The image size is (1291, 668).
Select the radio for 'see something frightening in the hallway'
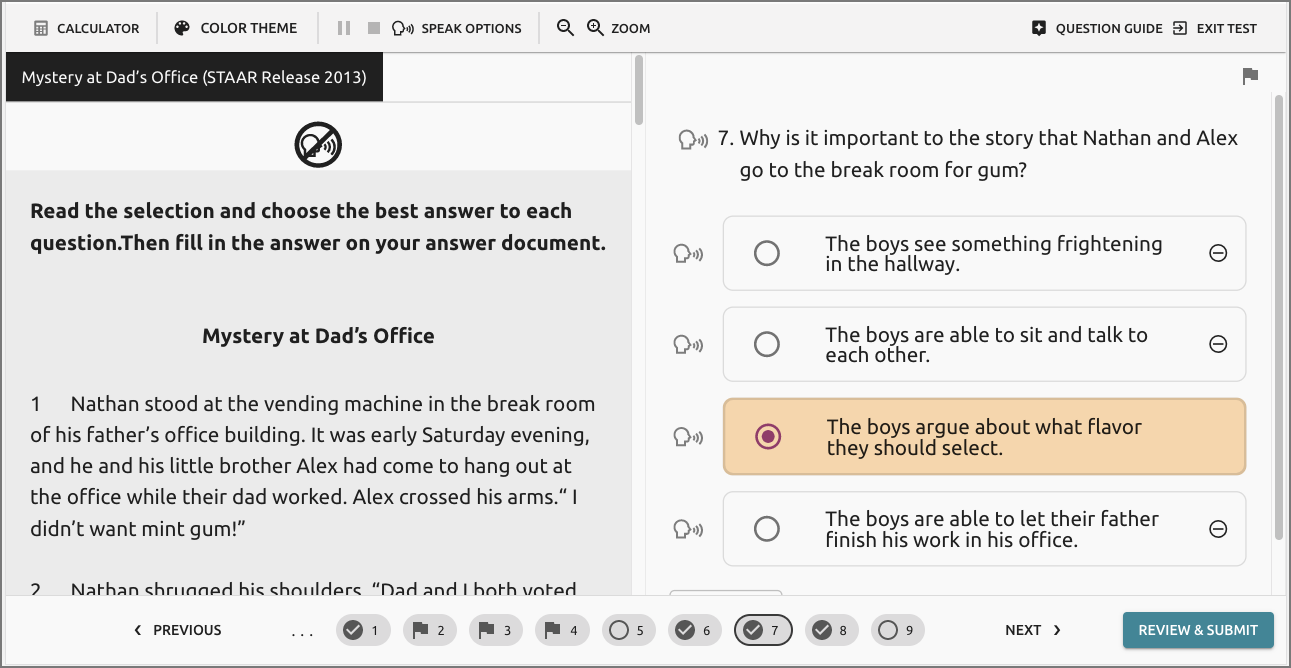click(767, 254)
